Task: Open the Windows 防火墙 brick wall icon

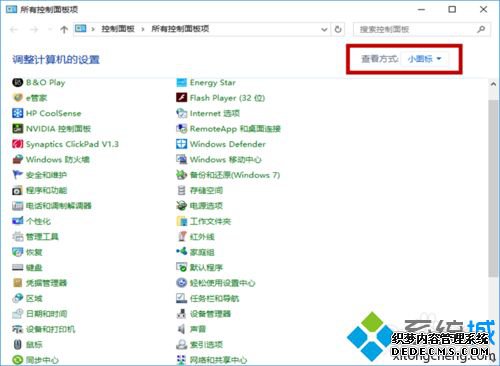Action: click(17, 159)
